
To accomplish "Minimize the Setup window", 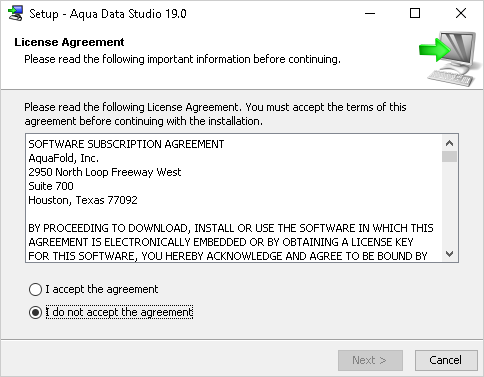I will [x=370, y=14].
